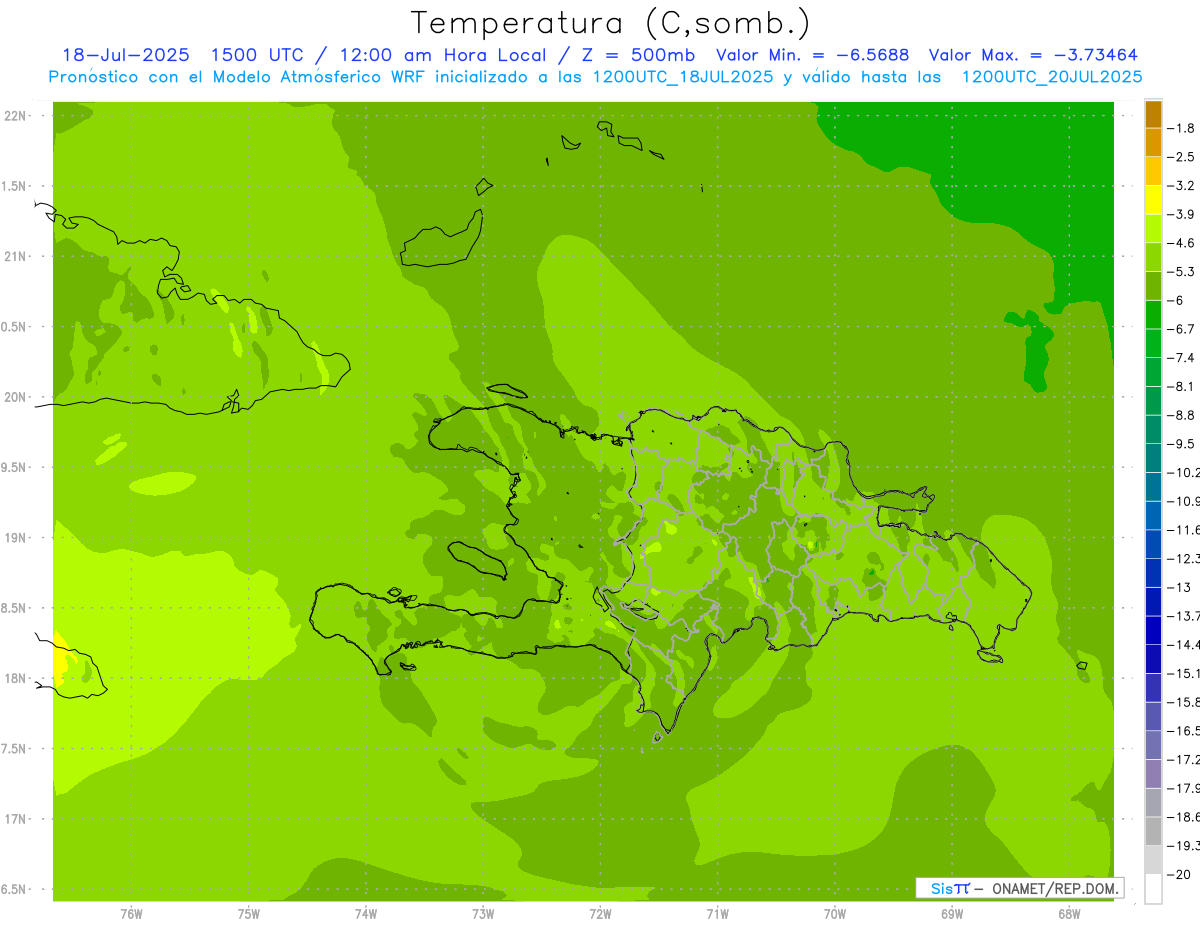Click the '69W' longitude label
This screenshot has height=927, width=1200.
pyautogui.click(x=952, y=914)
